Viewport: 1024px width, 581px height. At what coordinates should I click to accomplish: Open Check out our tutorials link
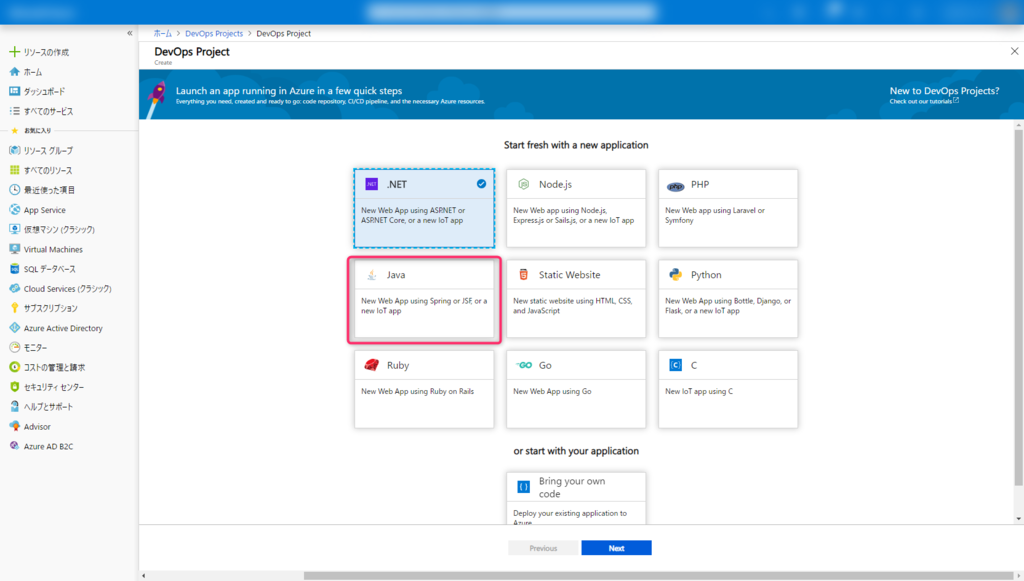pos(924,101)
